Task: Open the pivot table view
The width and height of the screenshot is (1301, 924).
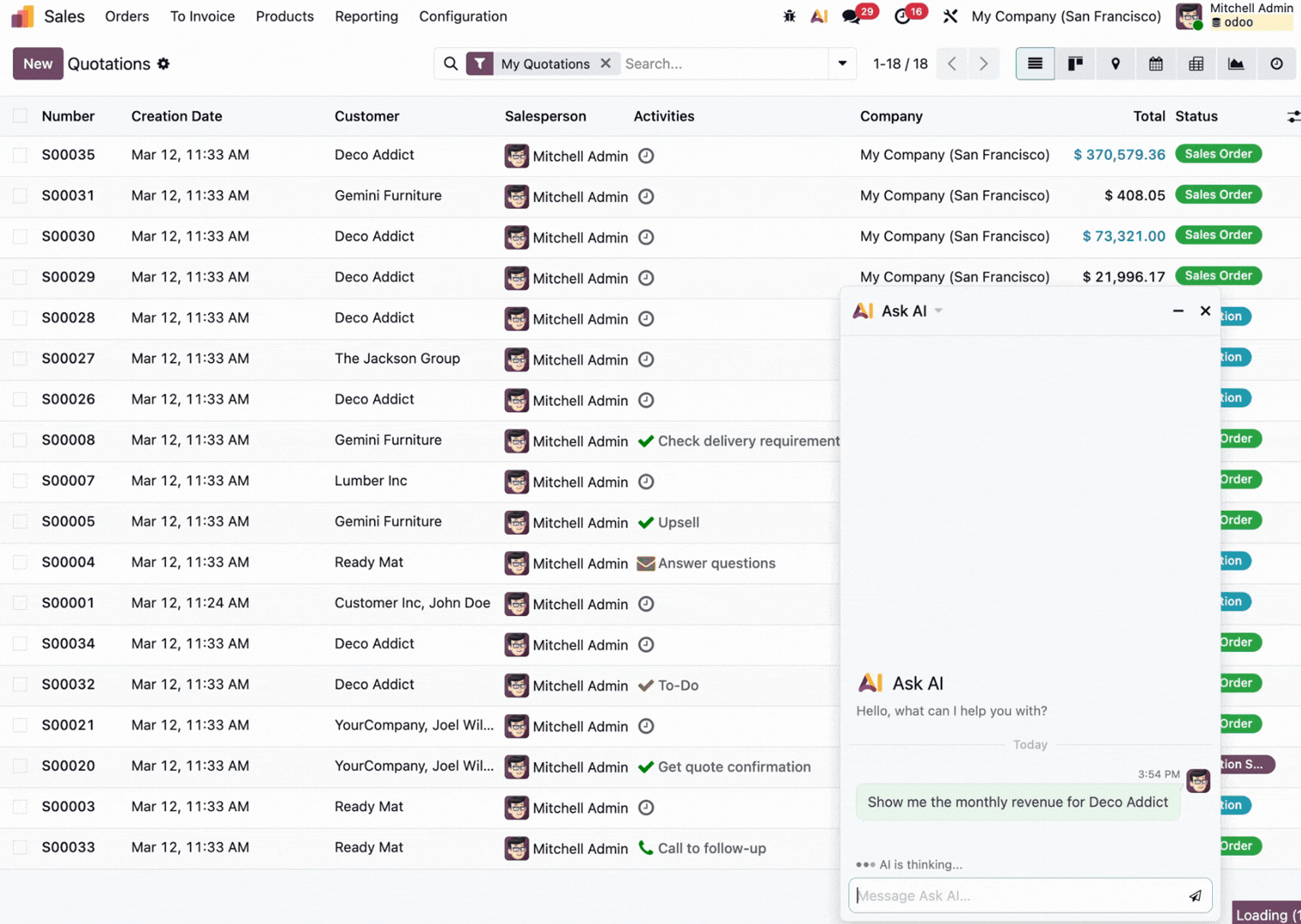Action: click(1196, 63)
